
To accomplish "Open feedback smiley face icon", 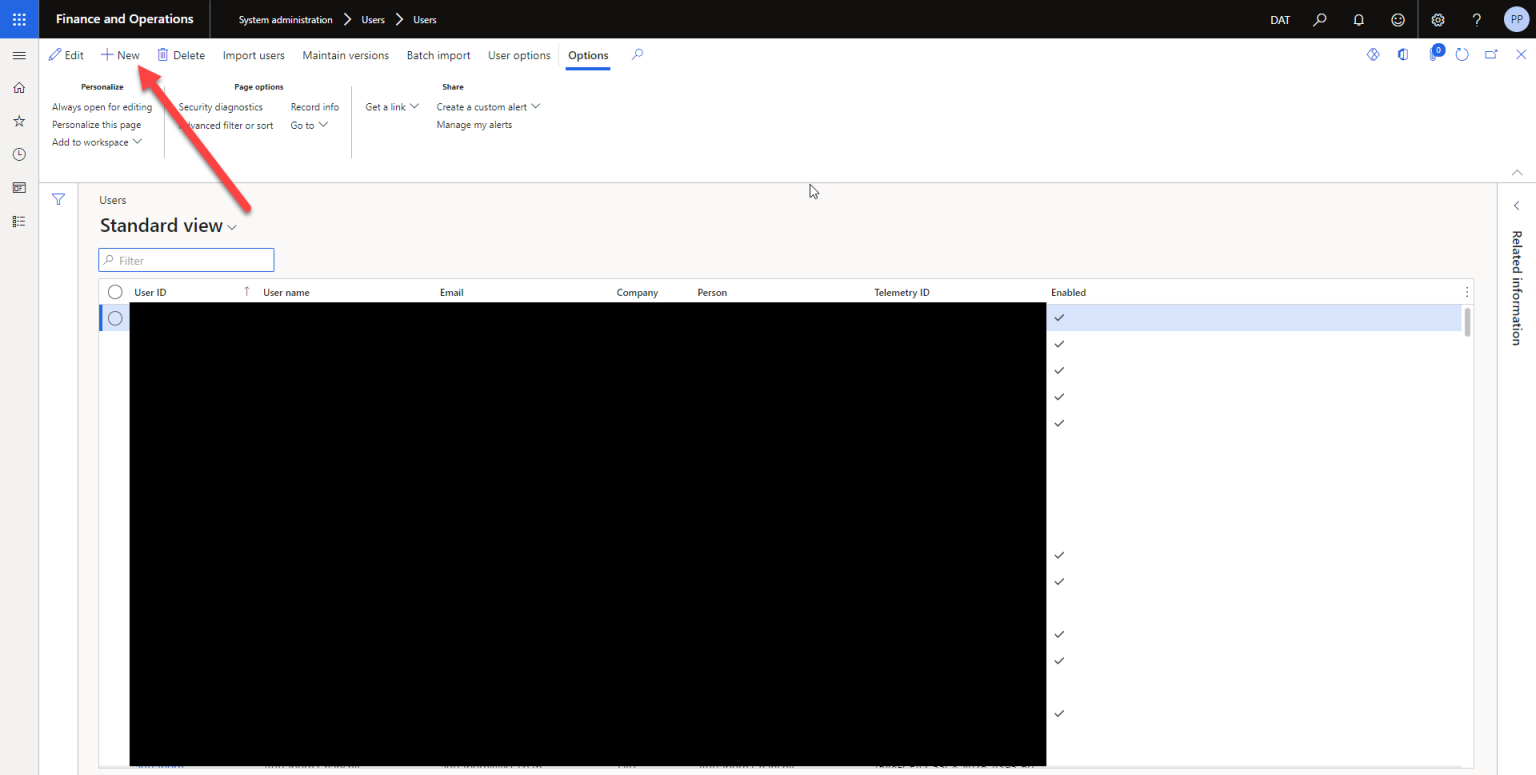I will point(1398,19).
